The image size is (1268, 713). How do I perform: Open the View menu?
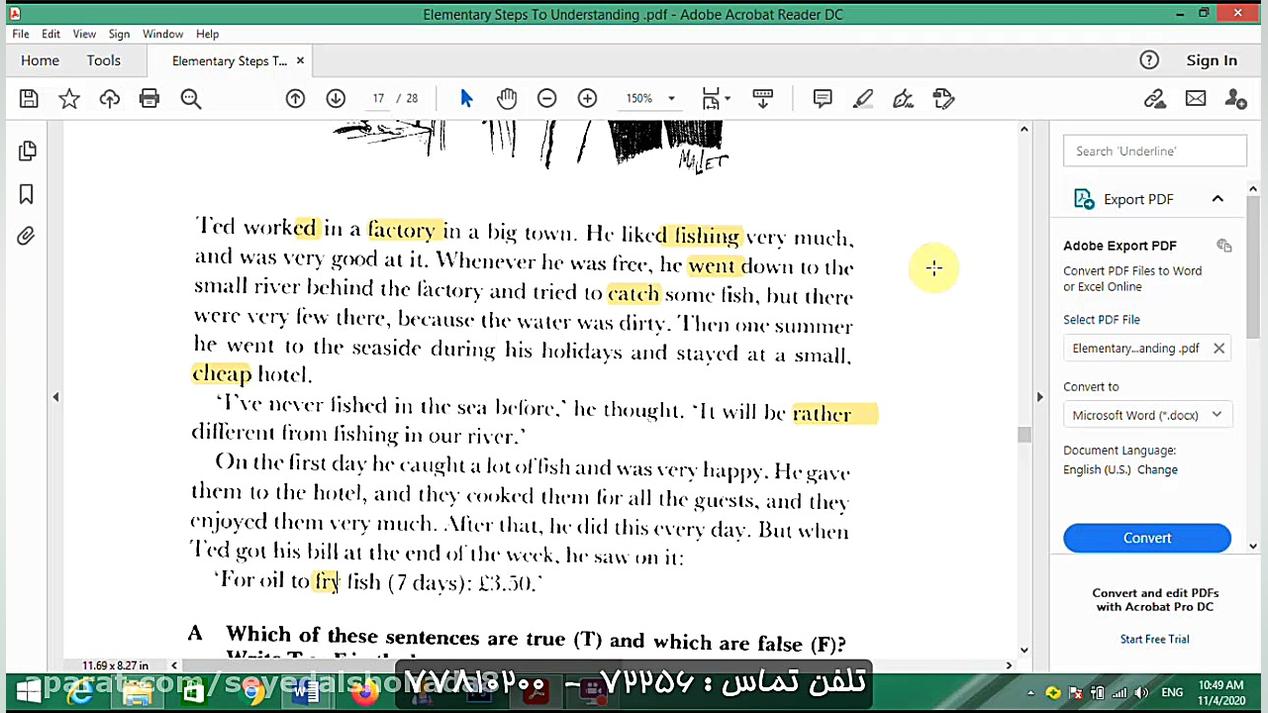pos(84,33)
